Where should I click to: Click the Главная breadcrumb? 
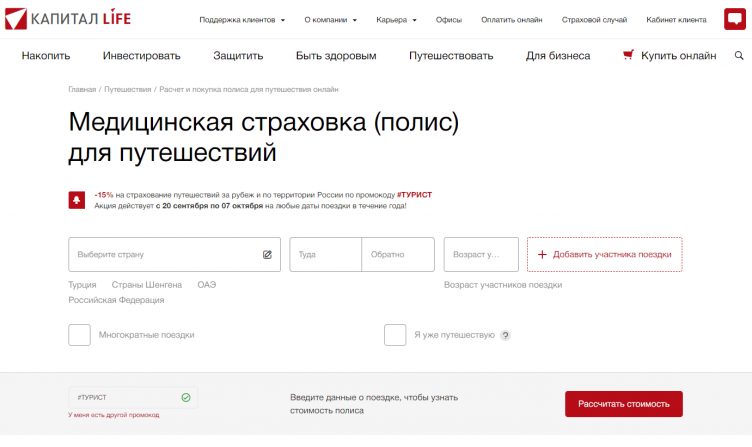coord(82,90)
